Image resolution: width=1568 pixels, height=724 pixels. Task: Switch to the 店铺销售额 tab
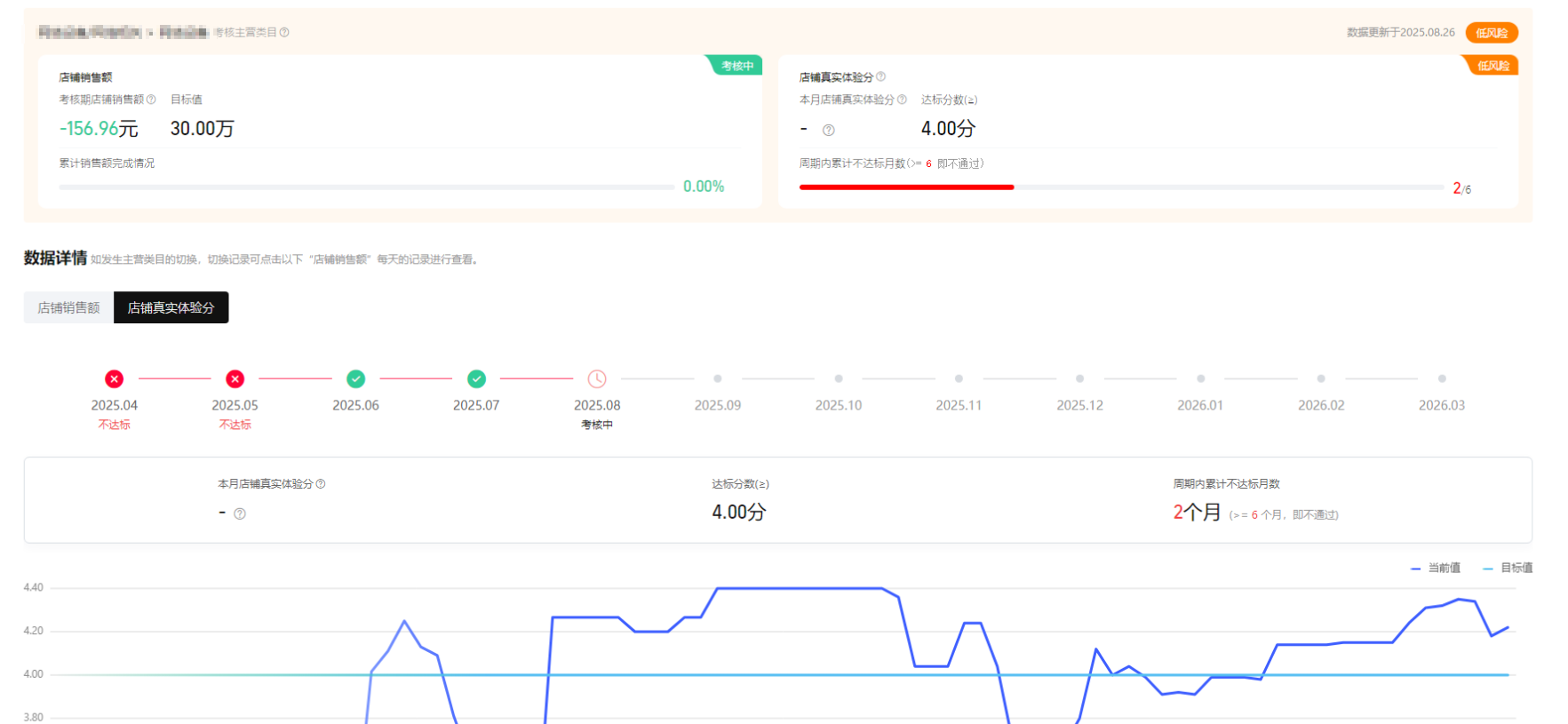click(x=68, y=307)
